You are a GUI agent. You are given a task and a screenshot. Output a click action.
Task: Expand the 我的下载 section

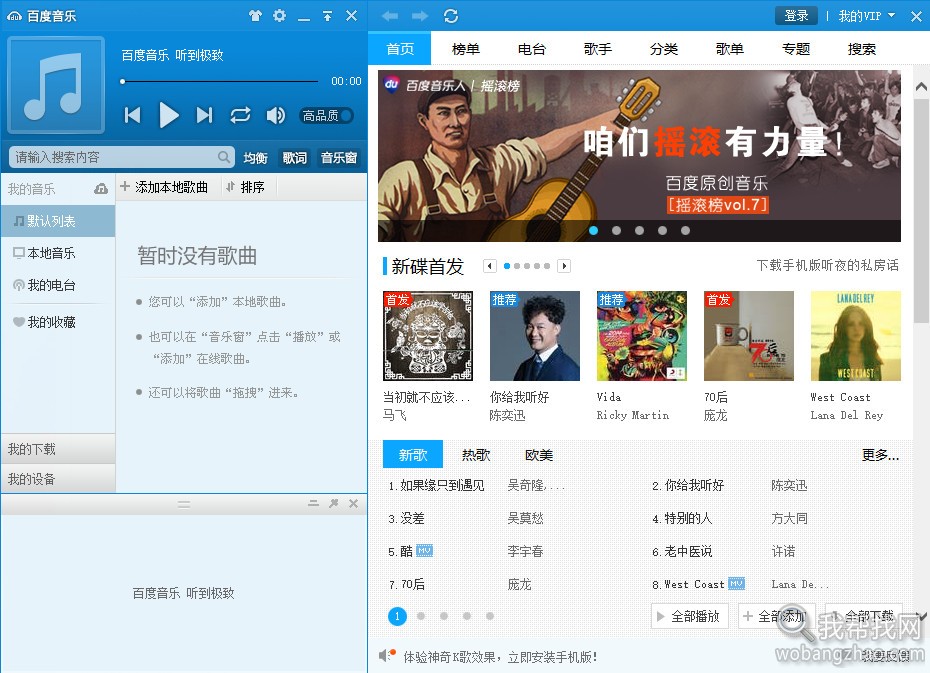tap(58, 449)
